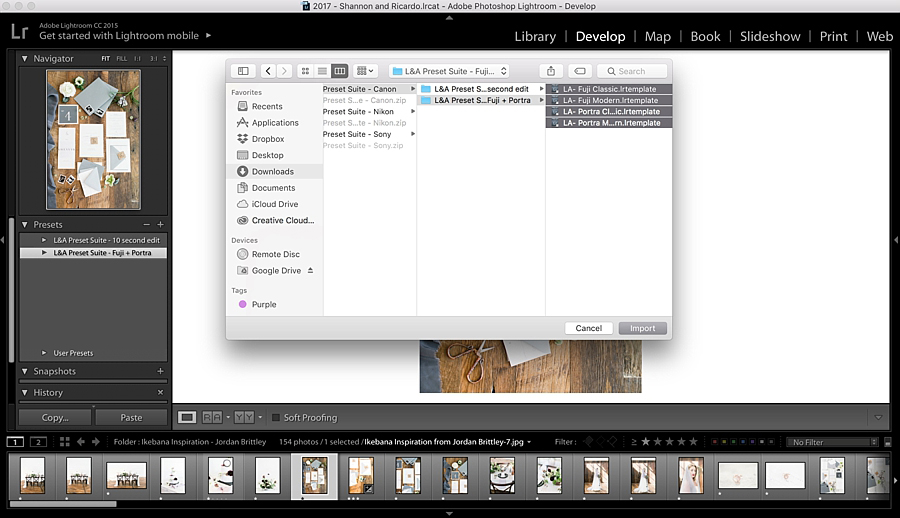Viewport: 900px width, 518px height.
Task: Switch to the Develop module
Action: pyautogui.click(x=600, y=36)
